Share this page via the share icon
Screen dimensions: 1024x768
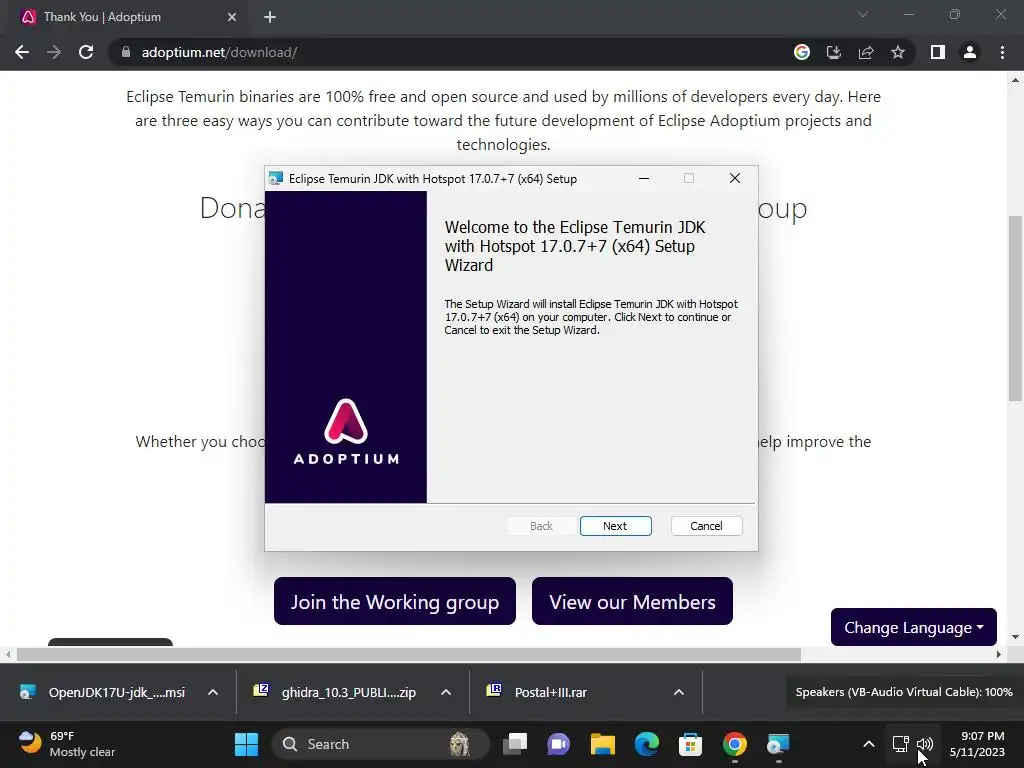tap(866, 52)
